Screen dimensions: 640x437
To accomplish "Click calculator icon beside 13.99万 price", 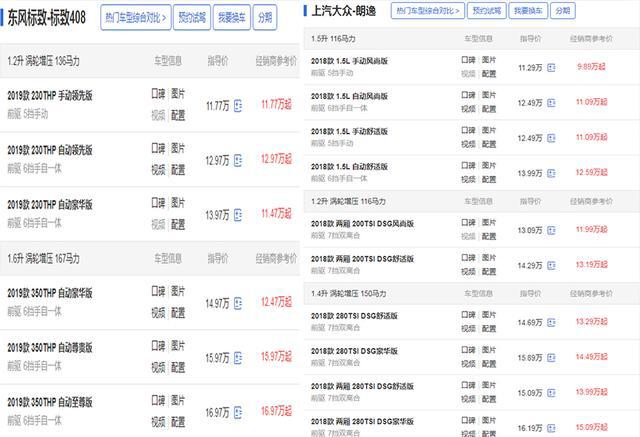I will 551,173.
